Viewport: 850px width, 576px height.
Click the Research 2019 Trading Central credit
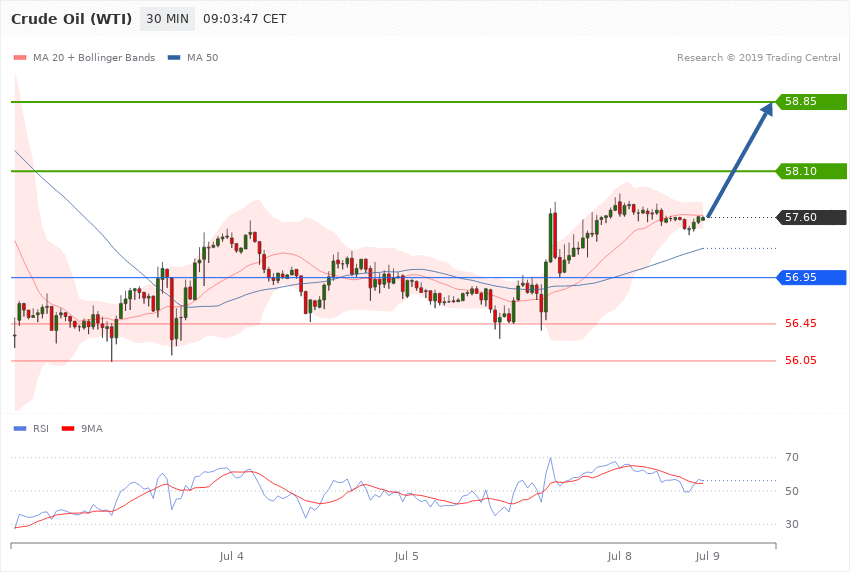point(758,57)
